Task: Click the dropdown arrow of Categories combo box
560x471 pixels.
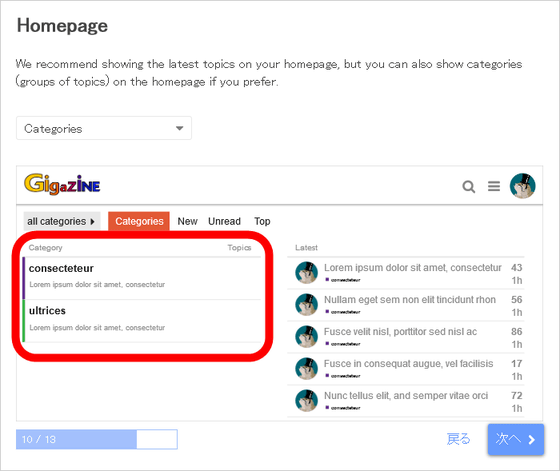Action: click(180, 128)
